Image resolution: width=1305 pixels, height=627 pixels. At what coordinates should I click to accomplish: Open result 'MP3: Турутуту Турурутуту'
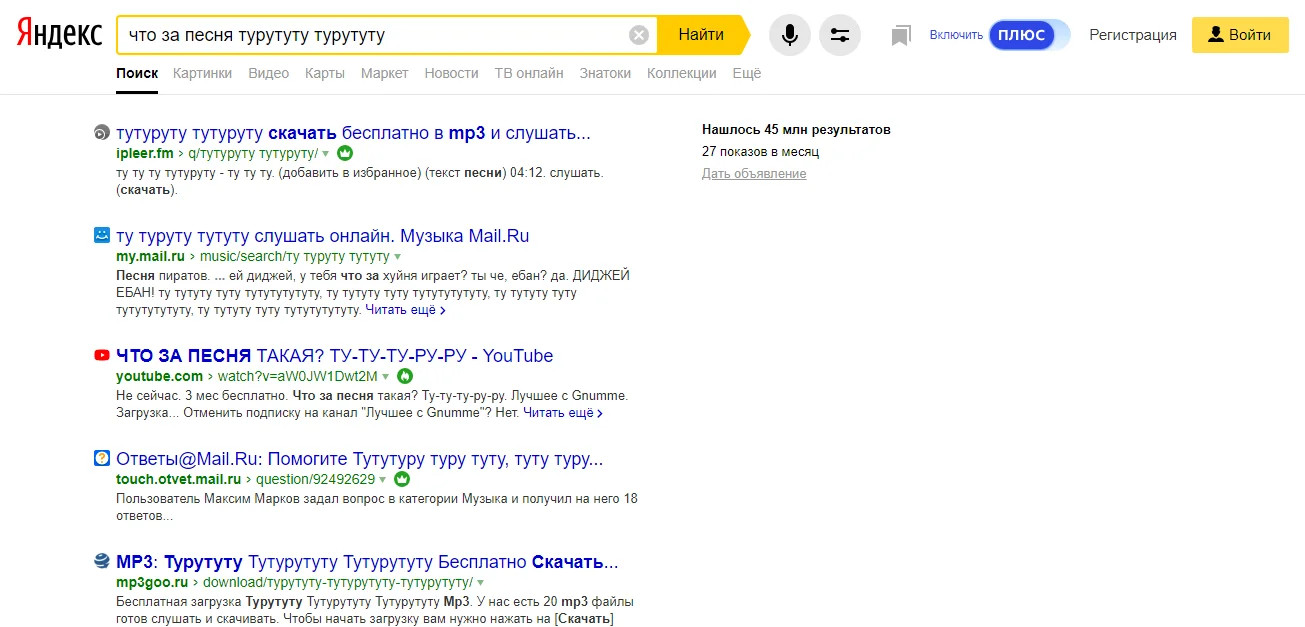tap(367, 562)
